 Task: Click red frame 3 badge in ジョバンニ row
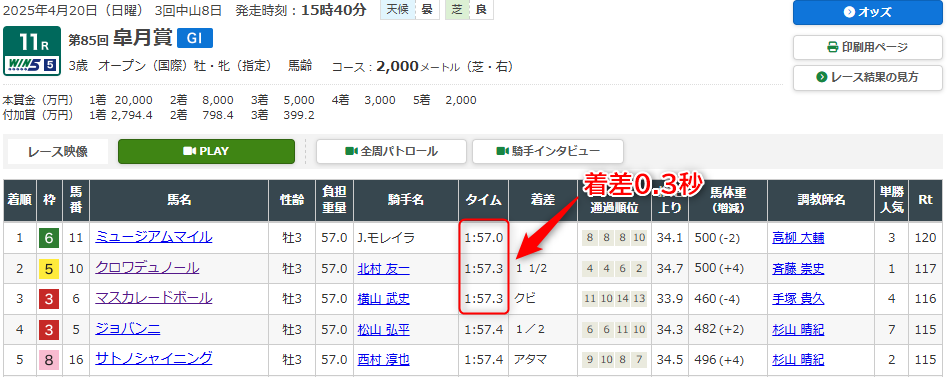point(49,330)
